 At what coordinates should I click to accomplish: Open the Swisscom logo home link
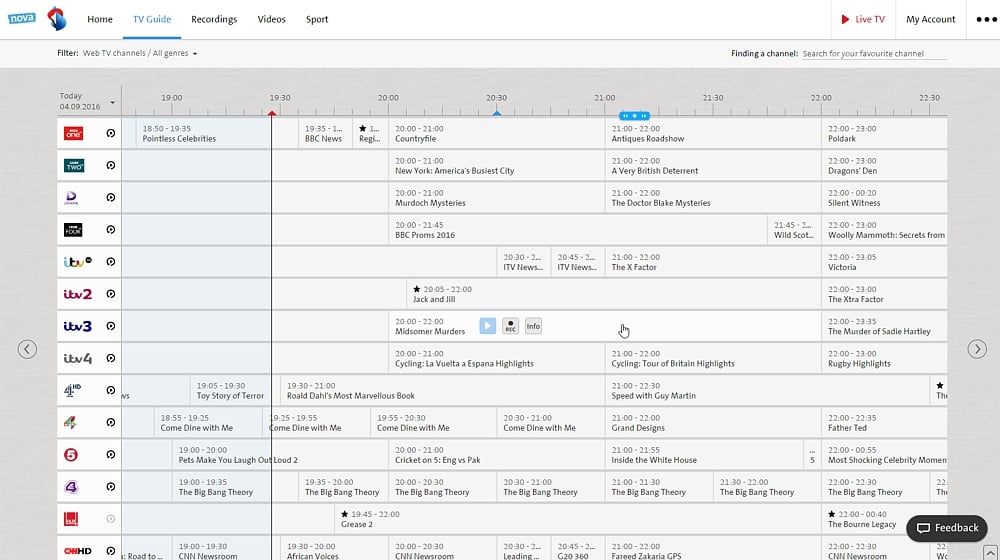click(x=57, y=18)
